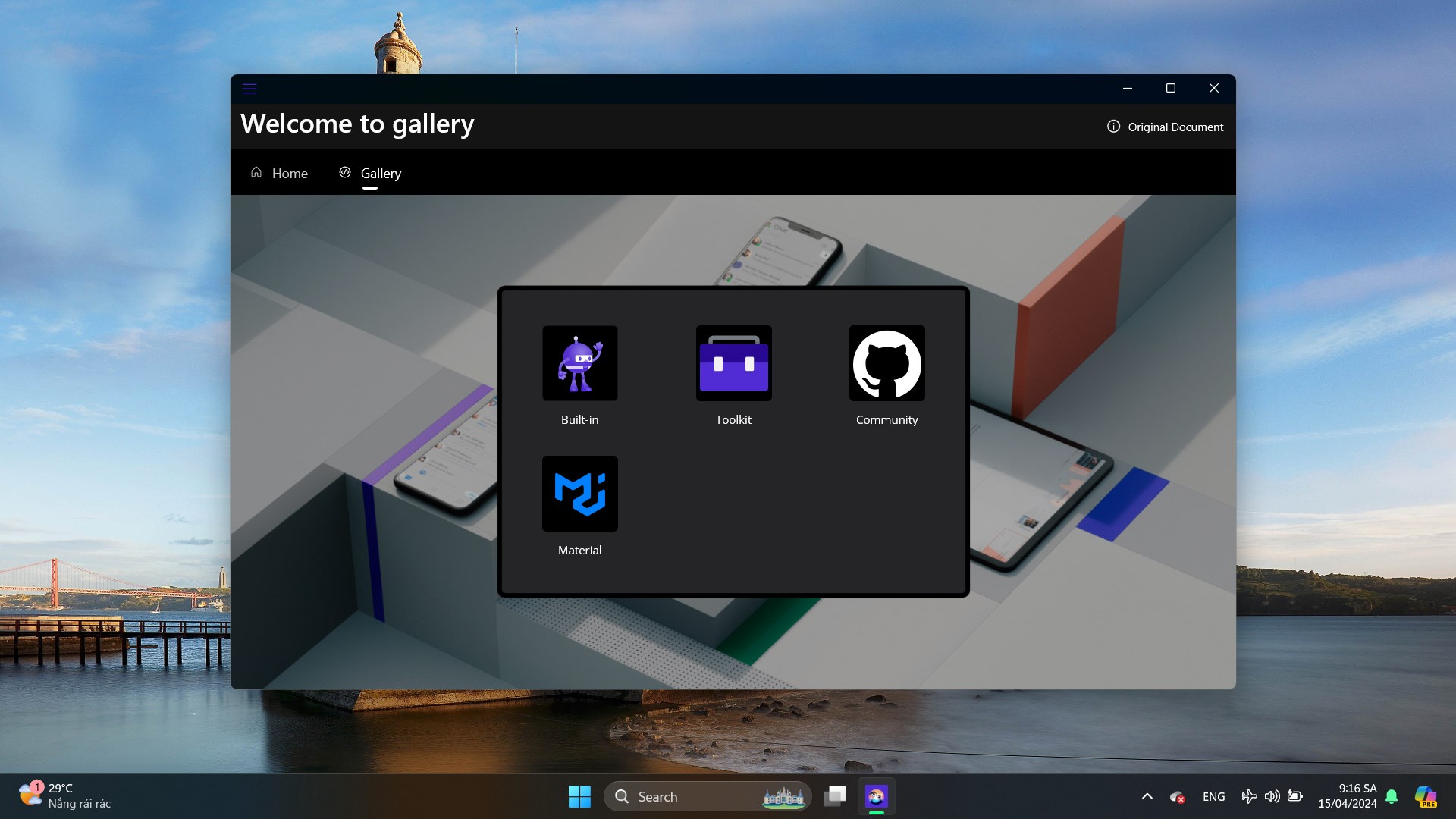Open the Community GitHub icon
The height and width of the screenshot is (819, 1456).
tap(886, 363)
